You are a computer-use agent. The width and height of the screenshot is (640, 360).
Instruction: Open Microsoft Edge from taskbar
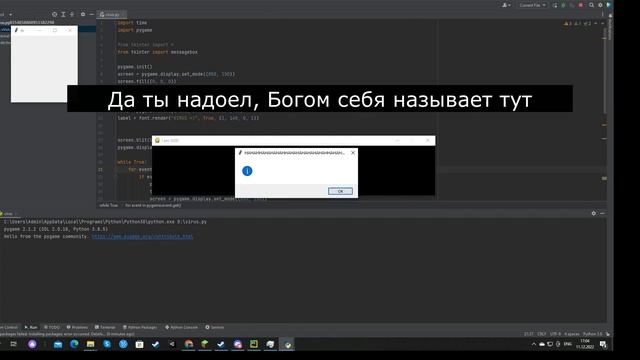tap(74, 344)
